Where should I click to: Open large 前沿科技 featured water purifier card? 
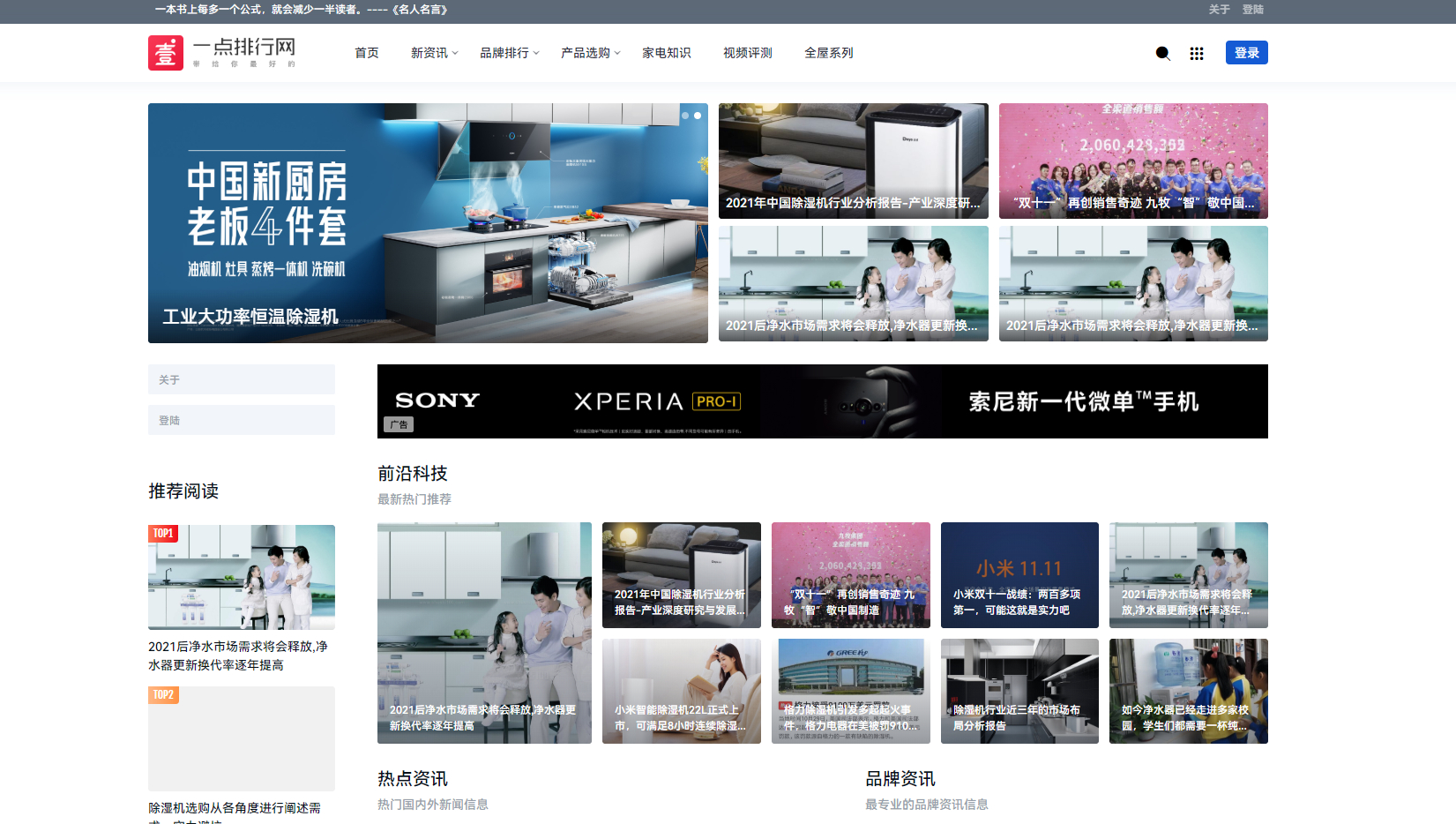pyautogui.click(x=484, y=633)
